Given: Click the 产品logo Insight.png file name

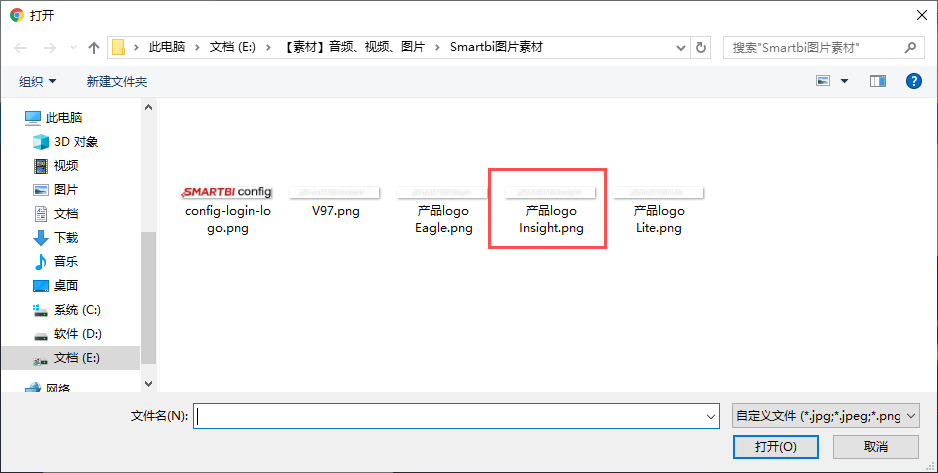Looking at the screenshot, I should click(x=551, y=219).
